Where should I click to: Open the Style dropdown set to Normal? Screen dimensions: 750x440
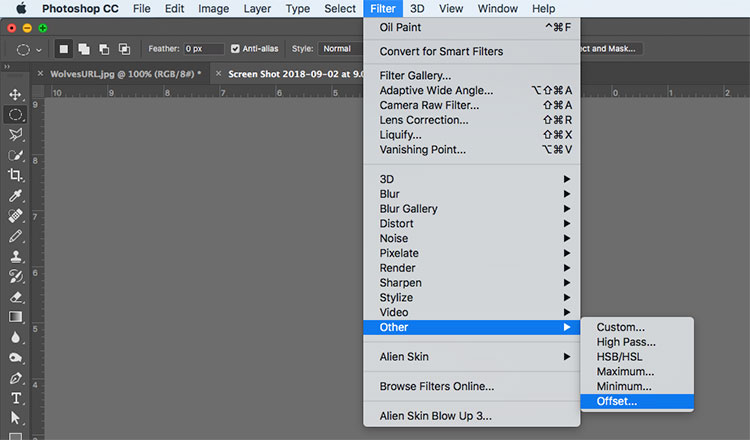(341, 49)
